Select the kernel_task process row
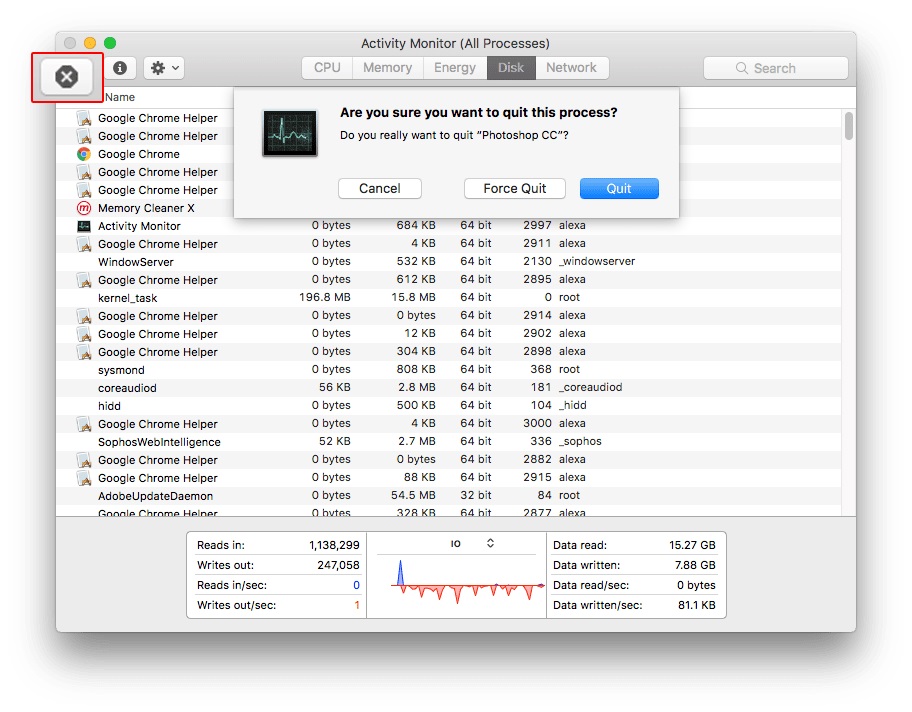The height and width of the screenshot is (712, 912). coord(448,298)
